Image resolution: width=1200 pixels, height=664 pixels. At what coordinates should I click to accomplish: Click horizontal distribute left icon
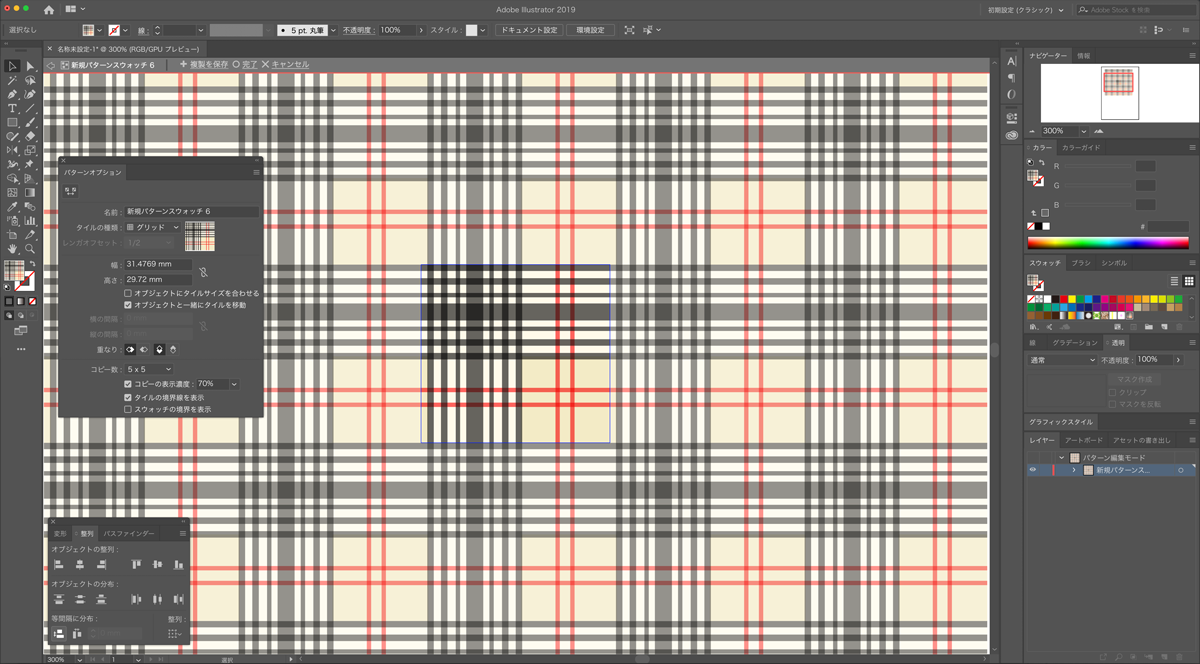(136, 599)
